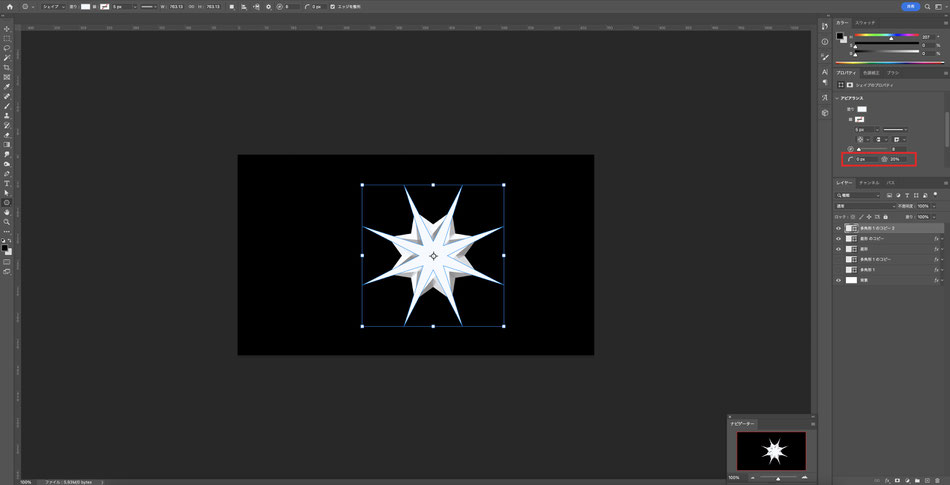
Task: Click the delete layer trash icon
Action: (937, 480)
